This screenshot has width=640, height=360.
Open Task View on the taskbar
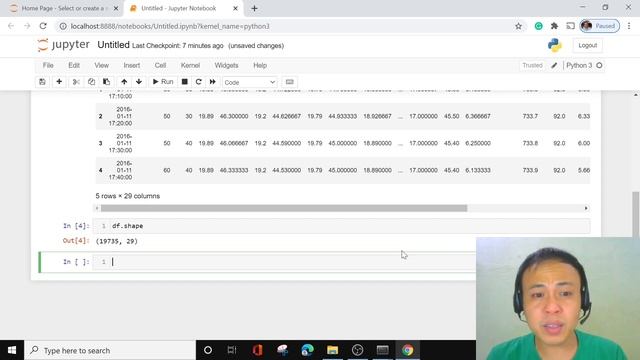pos(232,350)
